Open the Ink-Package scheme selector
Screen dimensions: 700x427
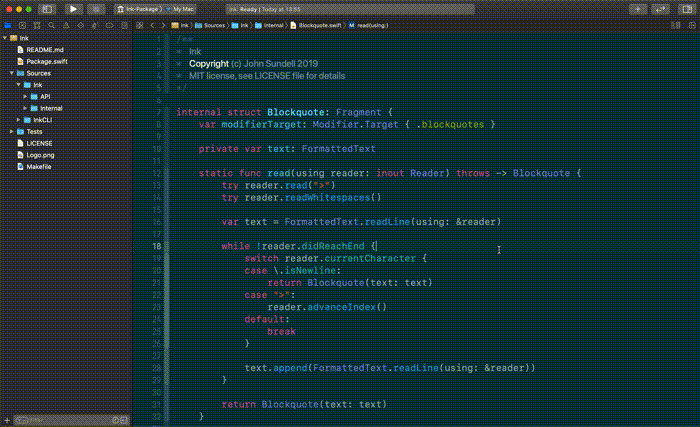point(139,9)
